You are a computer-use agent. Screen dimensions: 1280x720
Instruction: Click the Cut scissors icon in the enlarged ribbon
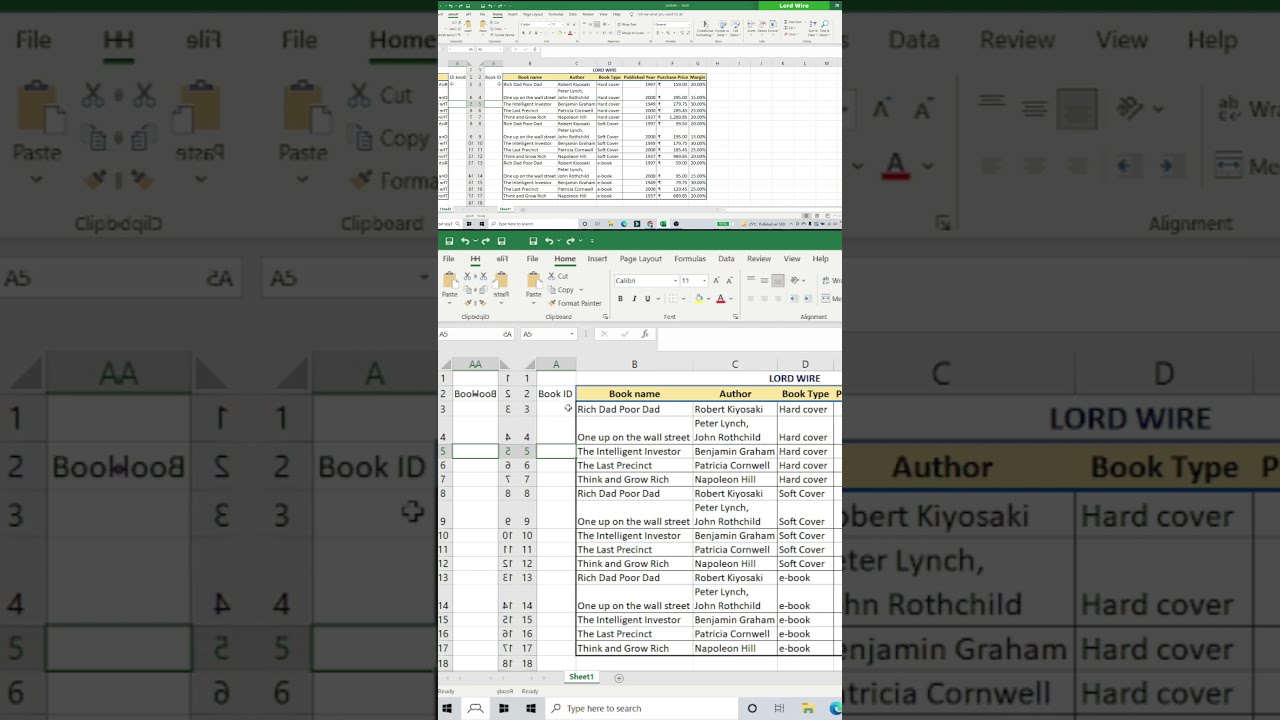pos(552,276)
